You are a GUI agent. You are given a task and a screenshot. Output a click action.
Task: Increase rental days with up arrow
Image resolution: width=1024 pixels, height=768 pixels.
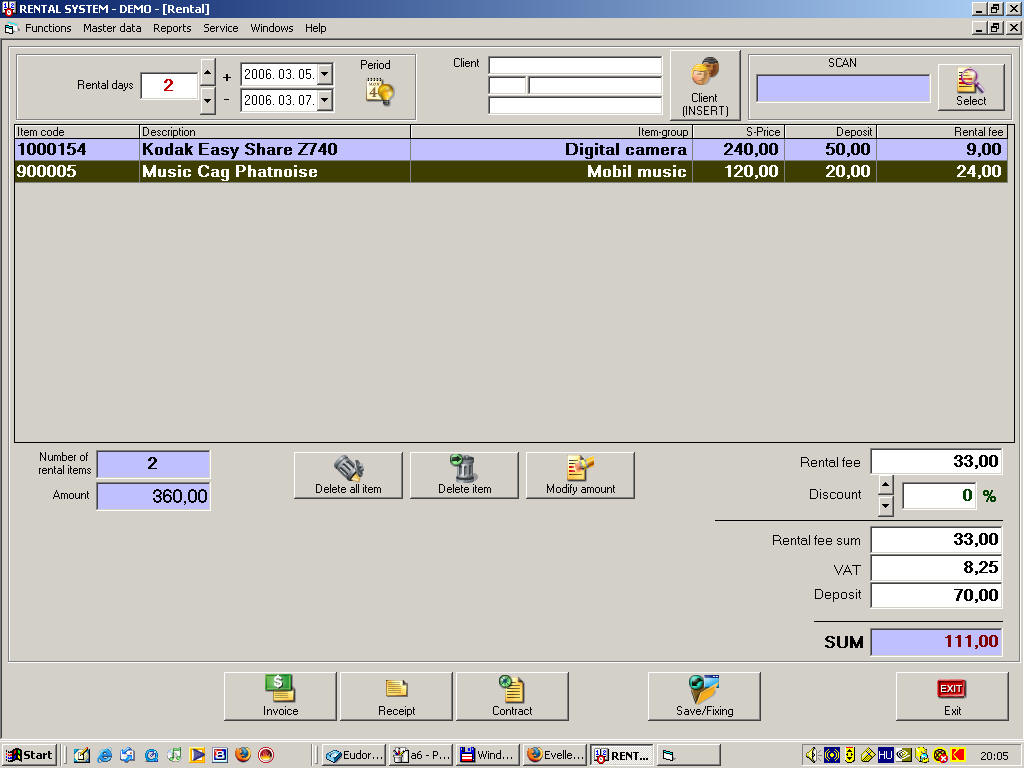pyautogui.click(x=208, y=72)
